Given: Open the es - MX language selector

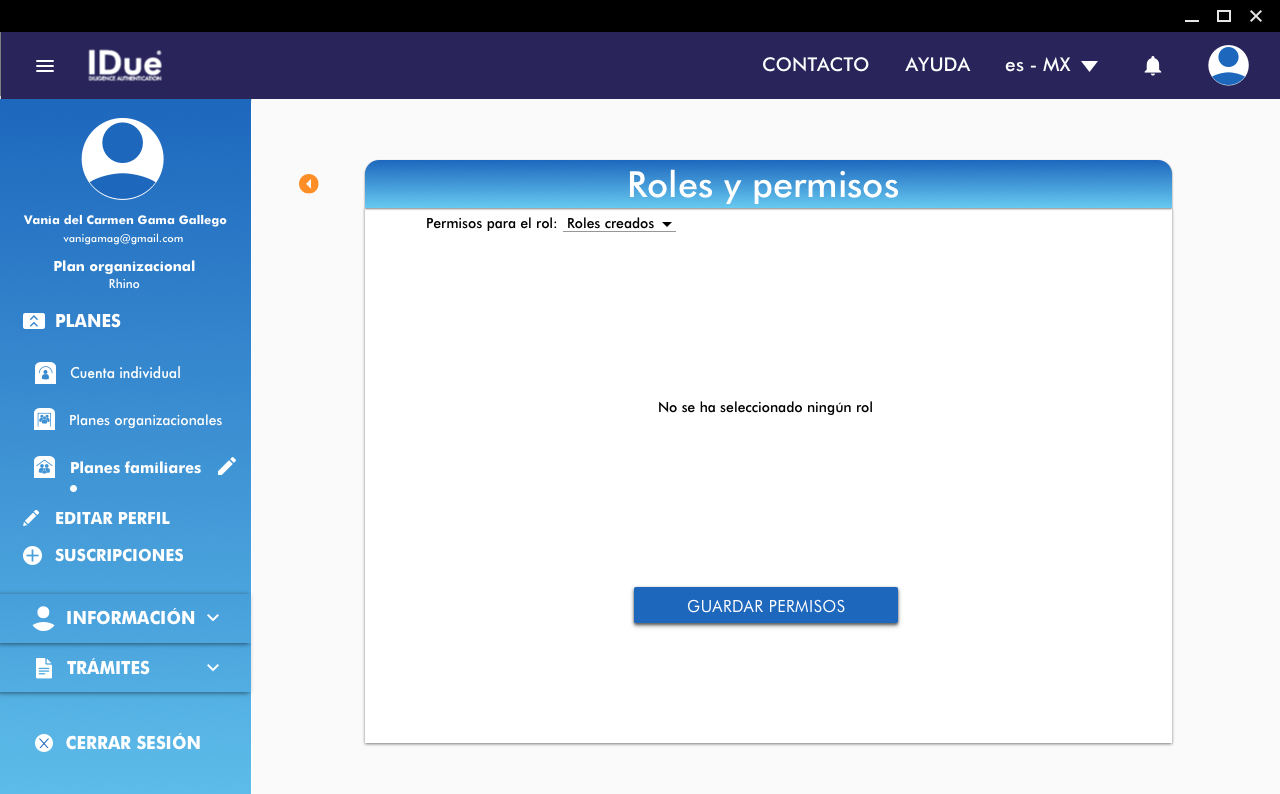Looking at the screenshot, I should [1051, 66].
